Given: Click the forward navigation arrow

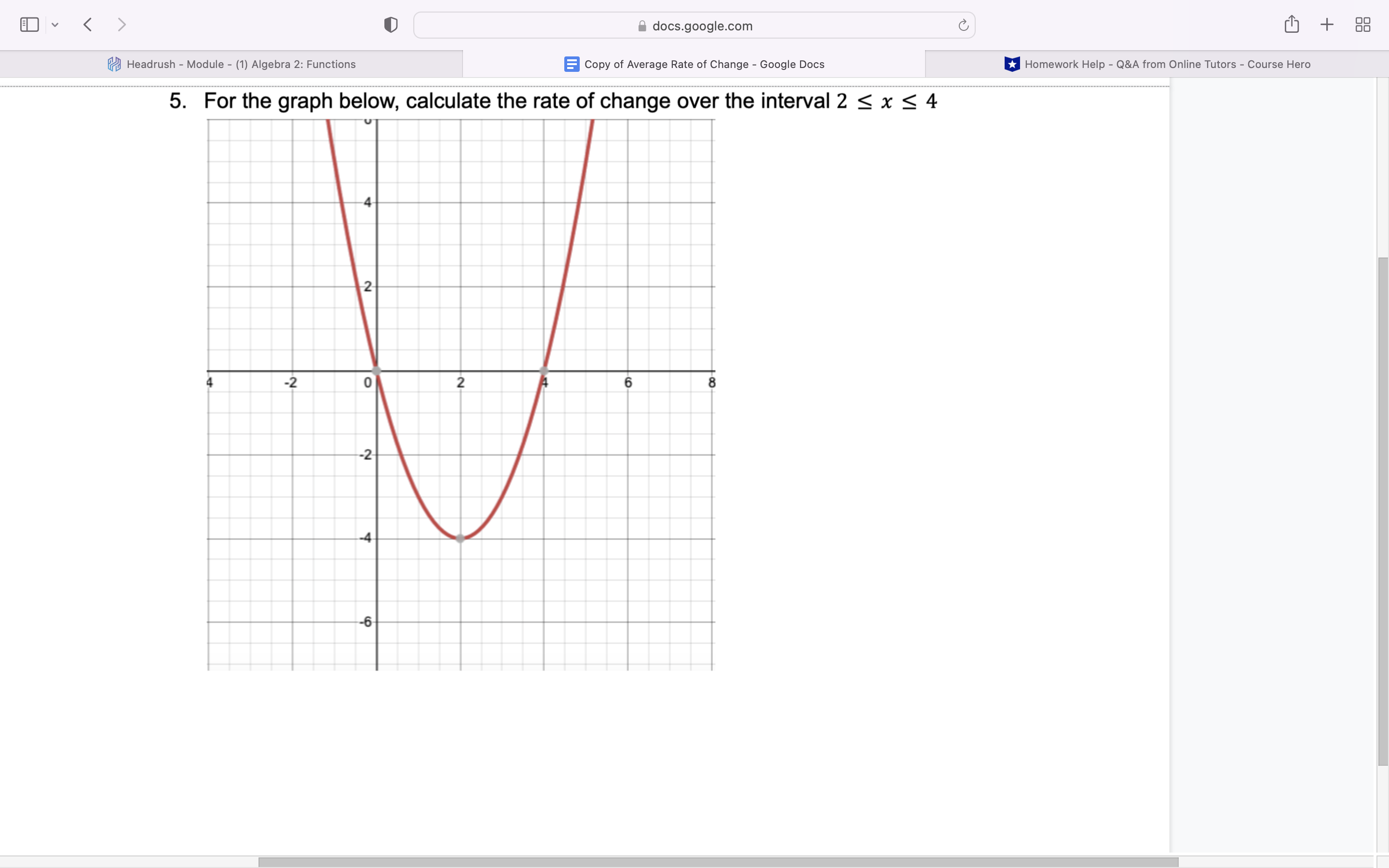Looking at the screenshot, I should click(121, 25).
